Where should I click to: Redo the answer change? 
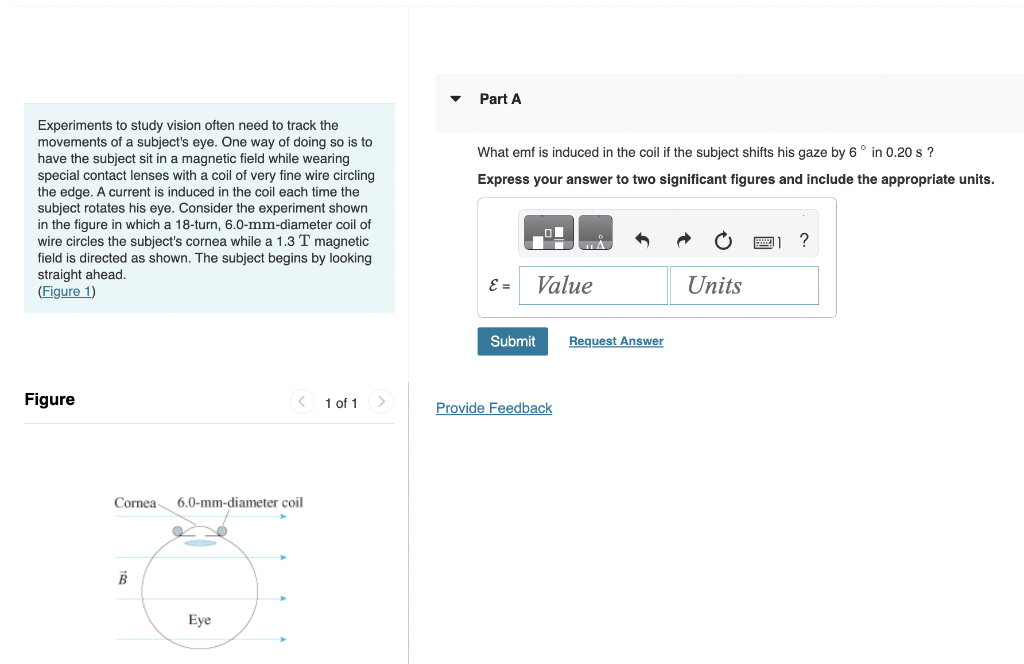point(683,240)
